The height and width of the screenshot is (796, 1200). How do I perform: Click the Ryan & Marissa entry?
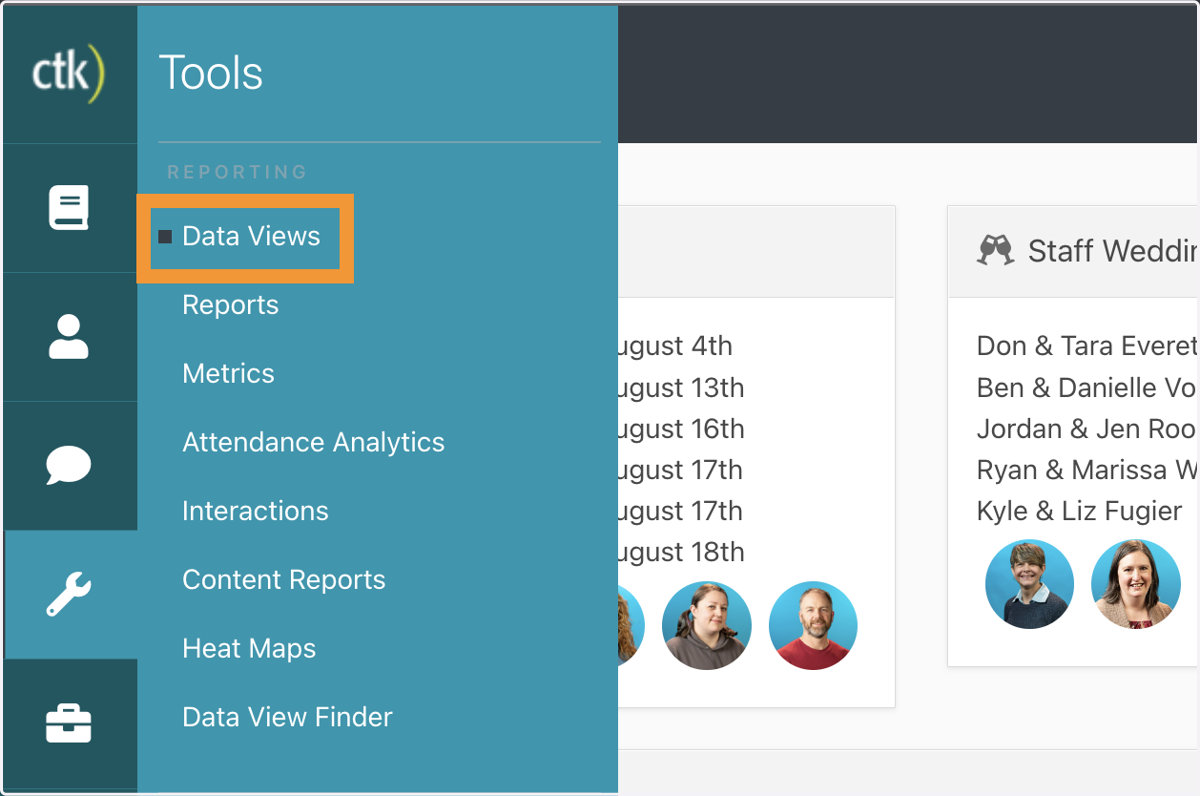(1087, 470)
